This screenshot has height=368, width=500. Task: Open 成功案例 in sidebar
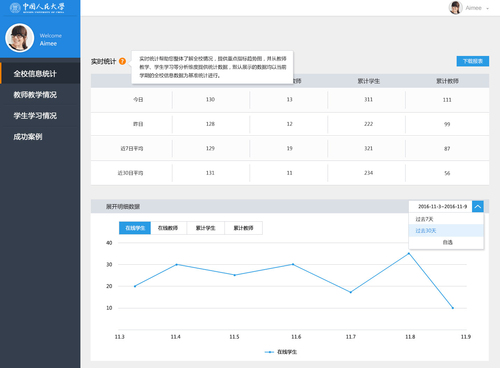click(40, 137)
